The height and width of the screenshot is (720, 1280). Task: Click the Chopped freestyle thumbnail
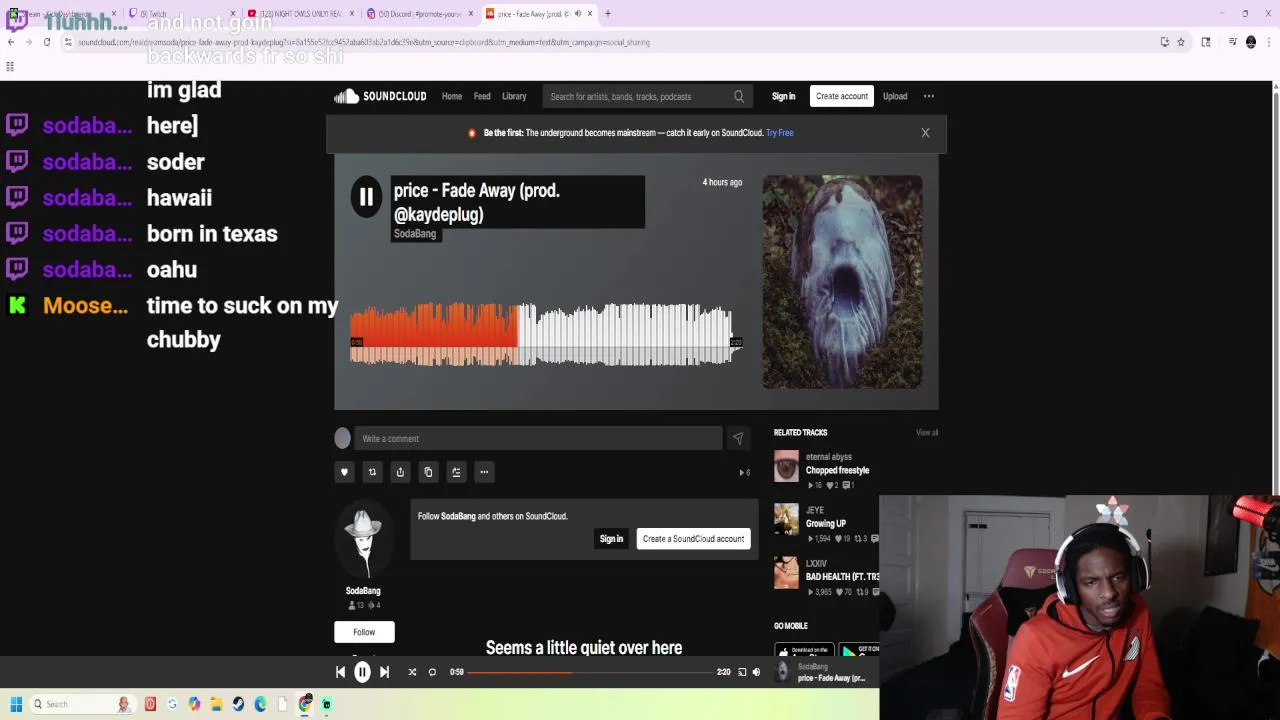click(x=787, y=466)
